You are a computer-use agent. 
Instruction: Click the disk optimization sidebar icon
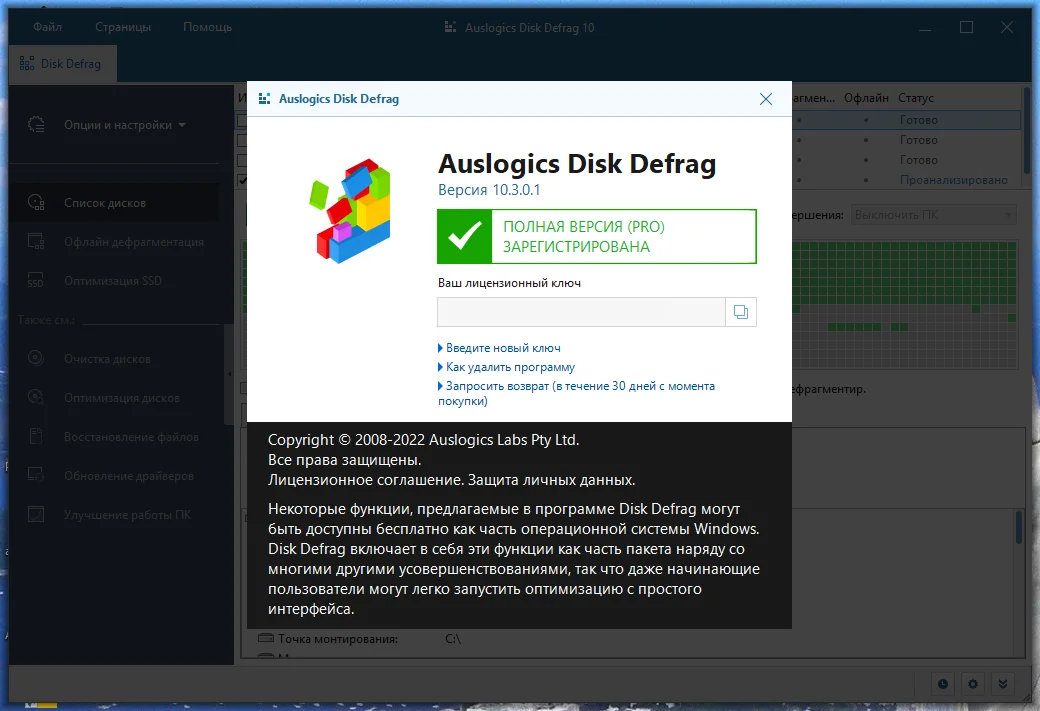click(36, 397)
